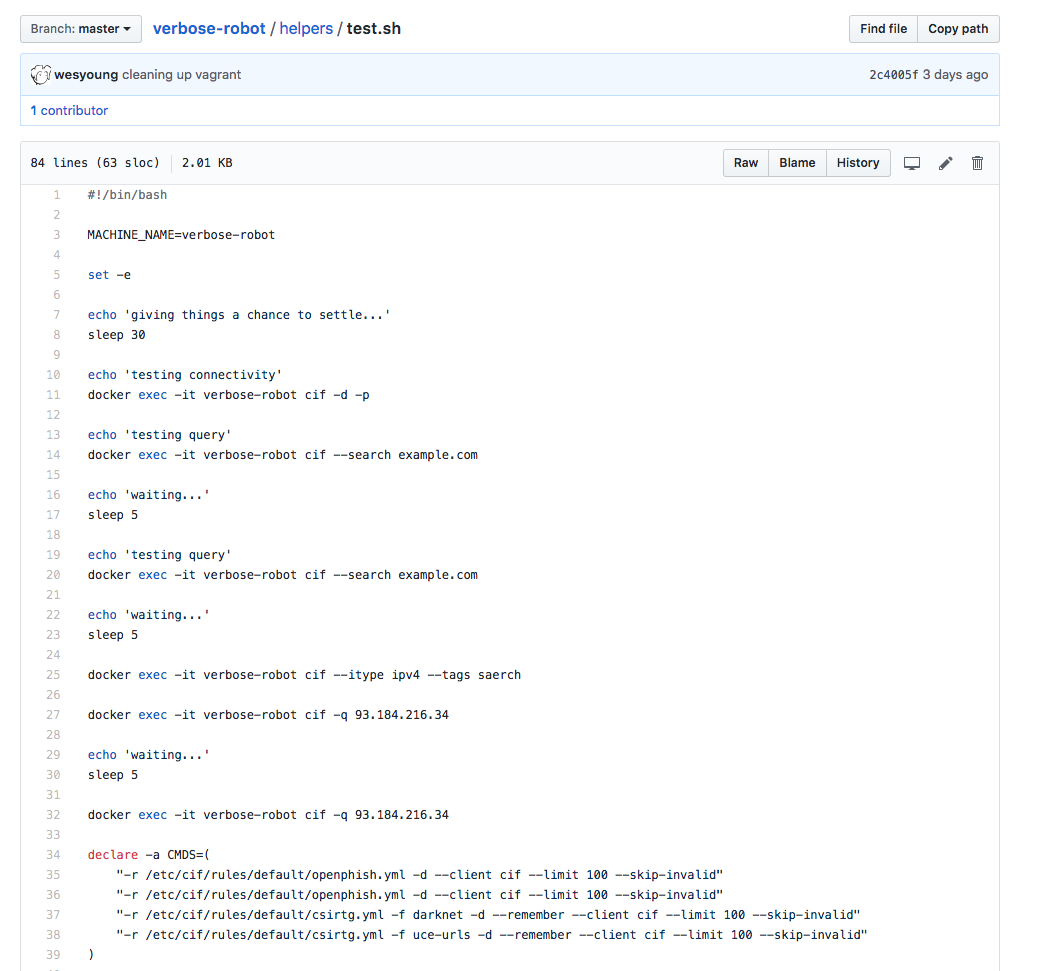Open commit 2c4005f
The image size is (1038, 971).
(x=894, y=75)
